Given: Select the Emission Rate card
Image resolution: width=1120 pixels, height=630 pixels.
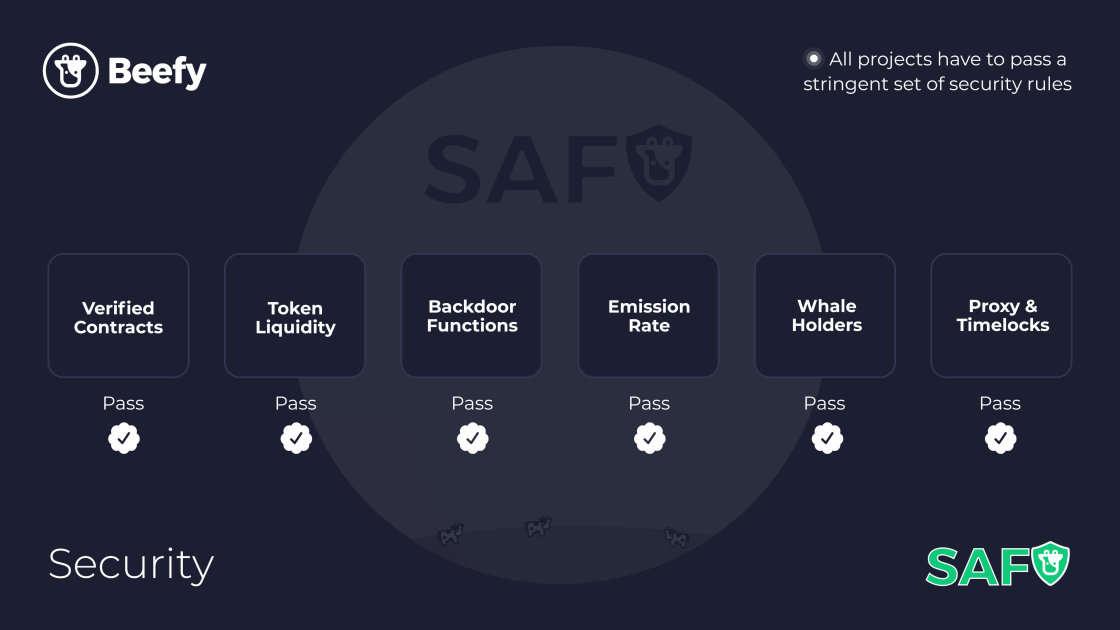Looking at the screenshot, I should [649, 315].
